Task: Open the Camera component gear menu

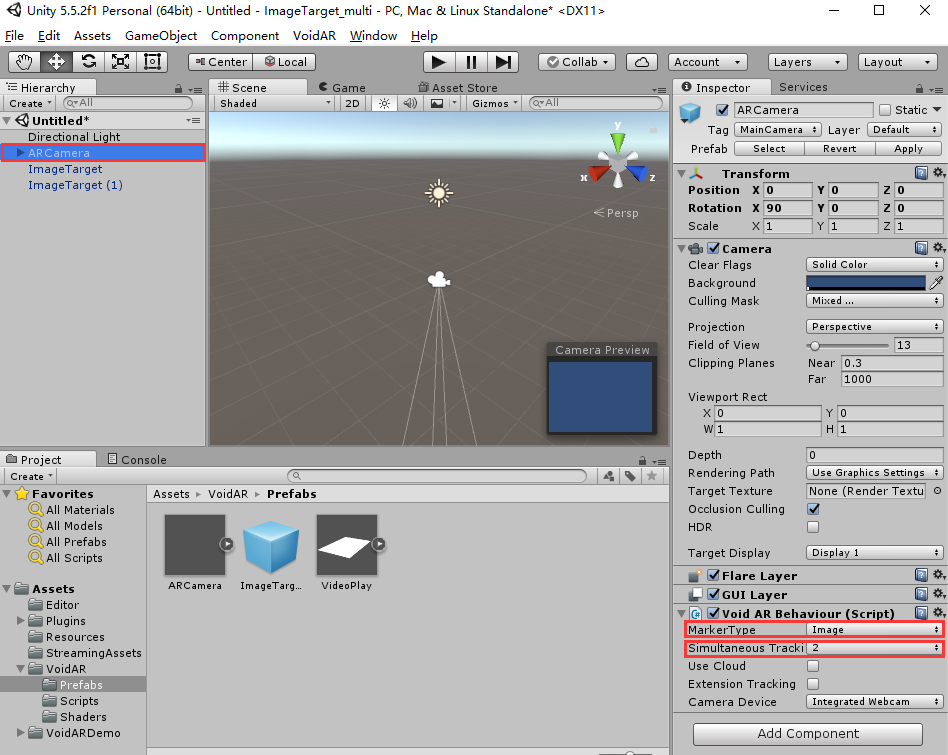Action: [x=938, y=248]
